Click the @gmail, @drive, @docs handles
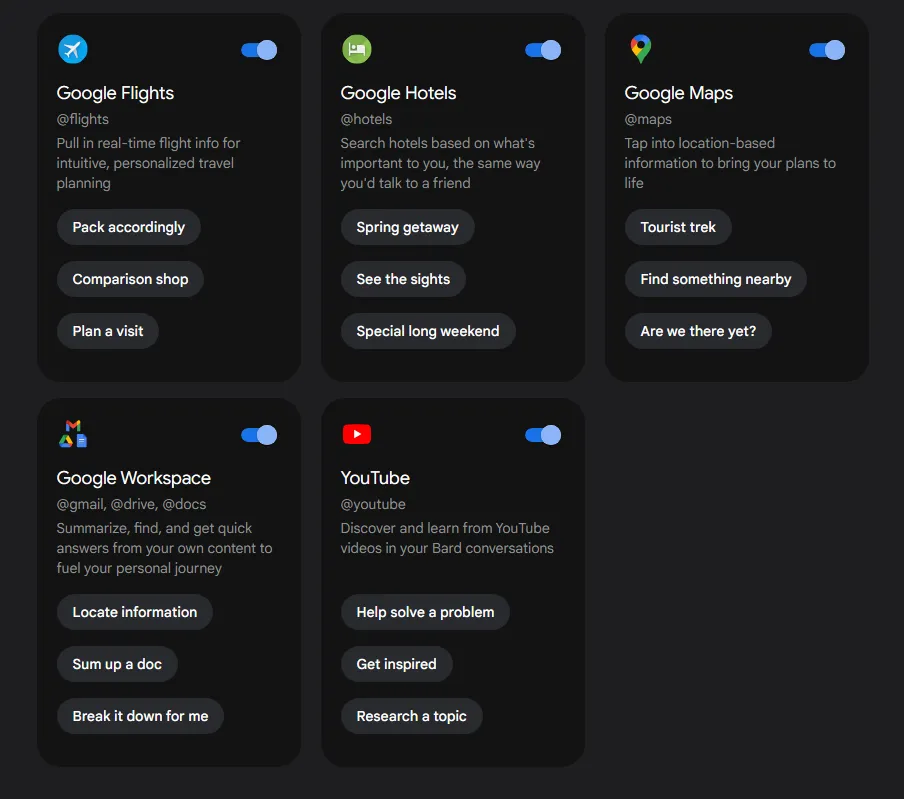This screenshot has height=799, width=904. [x=131, y=504]
